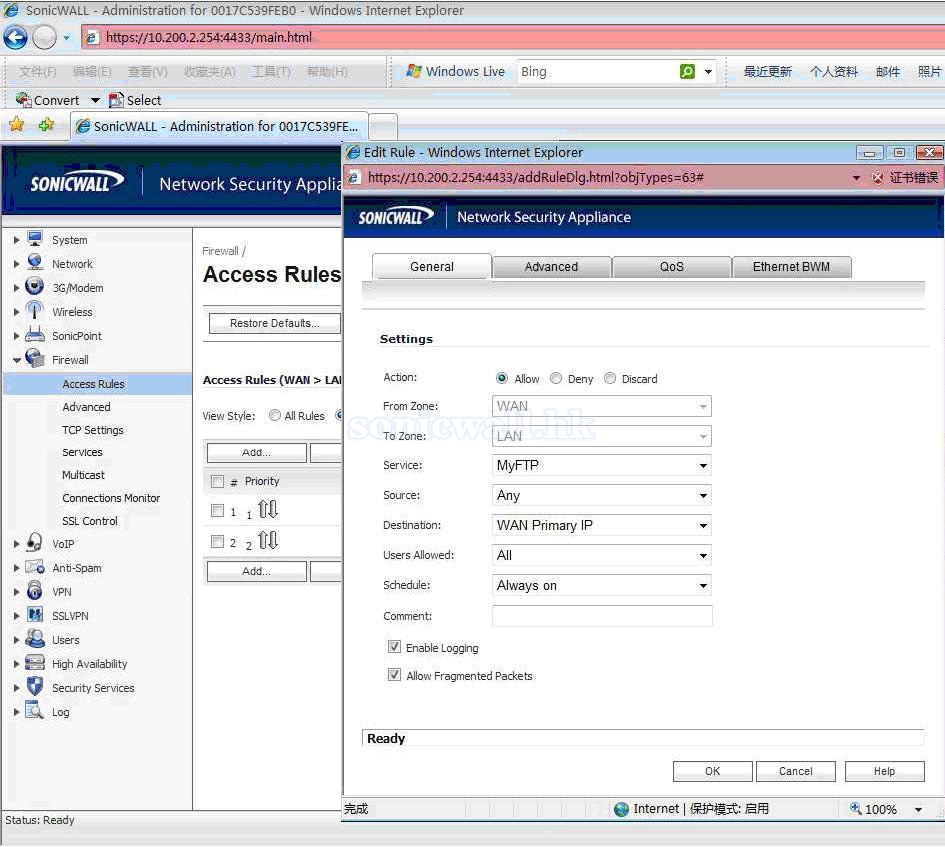Image resolution: width=945 pixels, height=847 pixels.
Task: Open TCP Settings under Firewall
Action: click(x=93, y=430)
